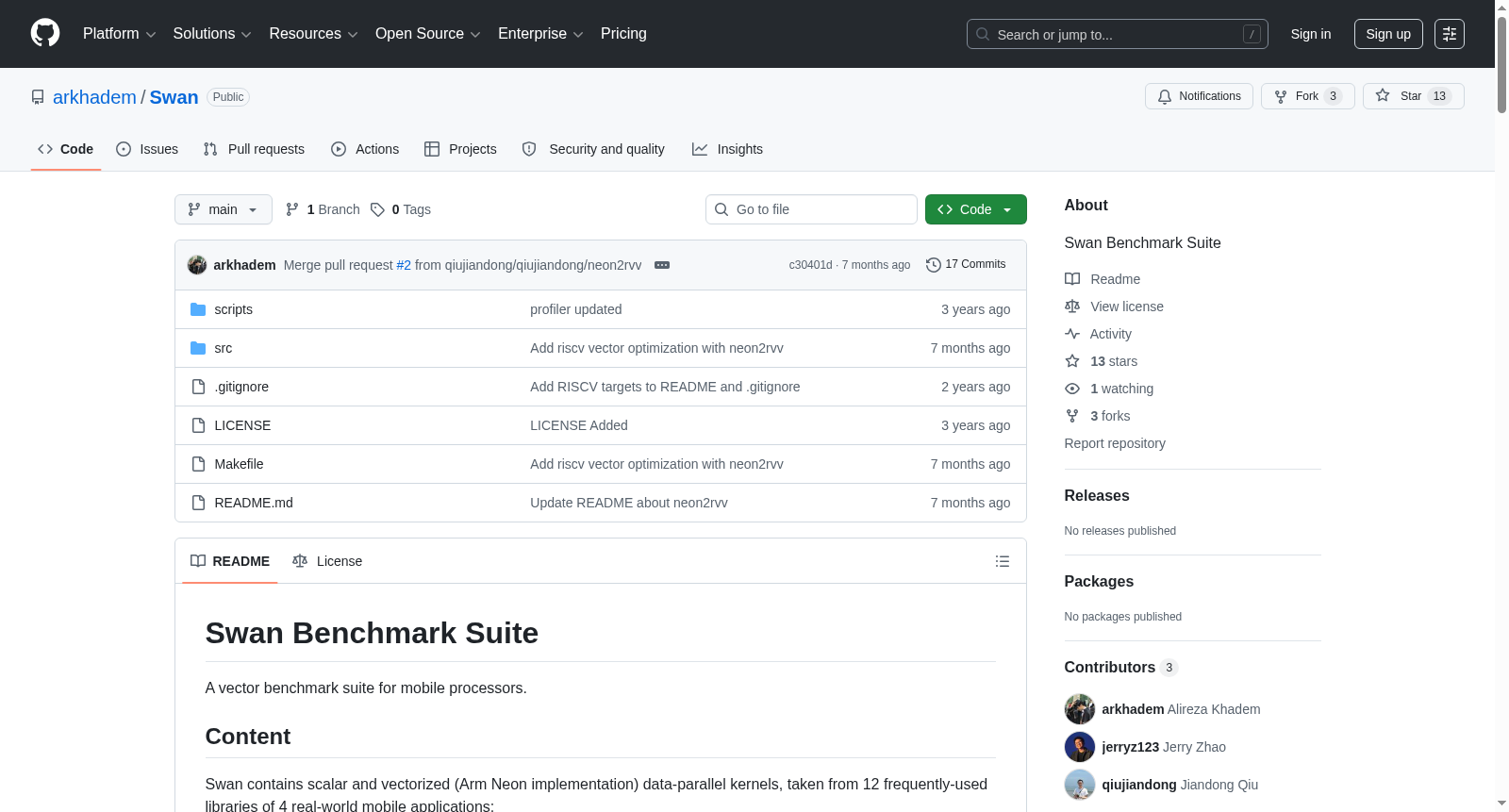Click qiujiandong's contributor avatar
Screen dimensions: 1509x812
point(1080,785)
